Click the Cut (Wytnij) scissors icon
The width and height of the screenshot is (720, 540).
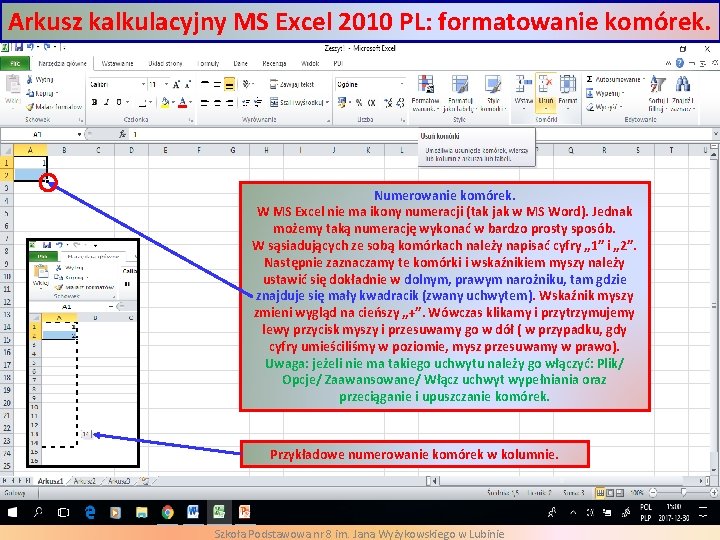30,79
